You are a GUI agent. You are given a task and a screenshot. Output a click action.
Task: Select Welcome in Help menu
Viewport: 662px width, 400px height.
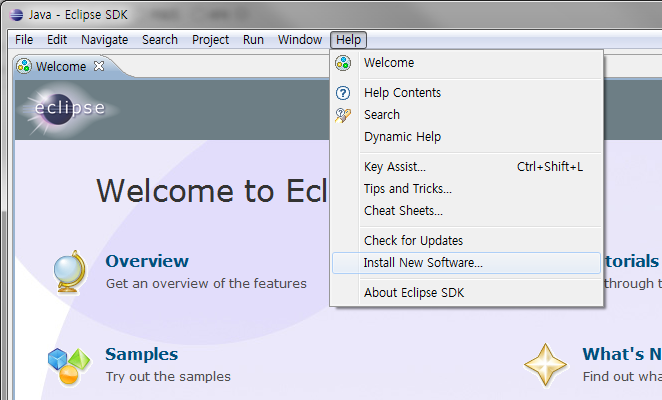[x=466, y=63]
